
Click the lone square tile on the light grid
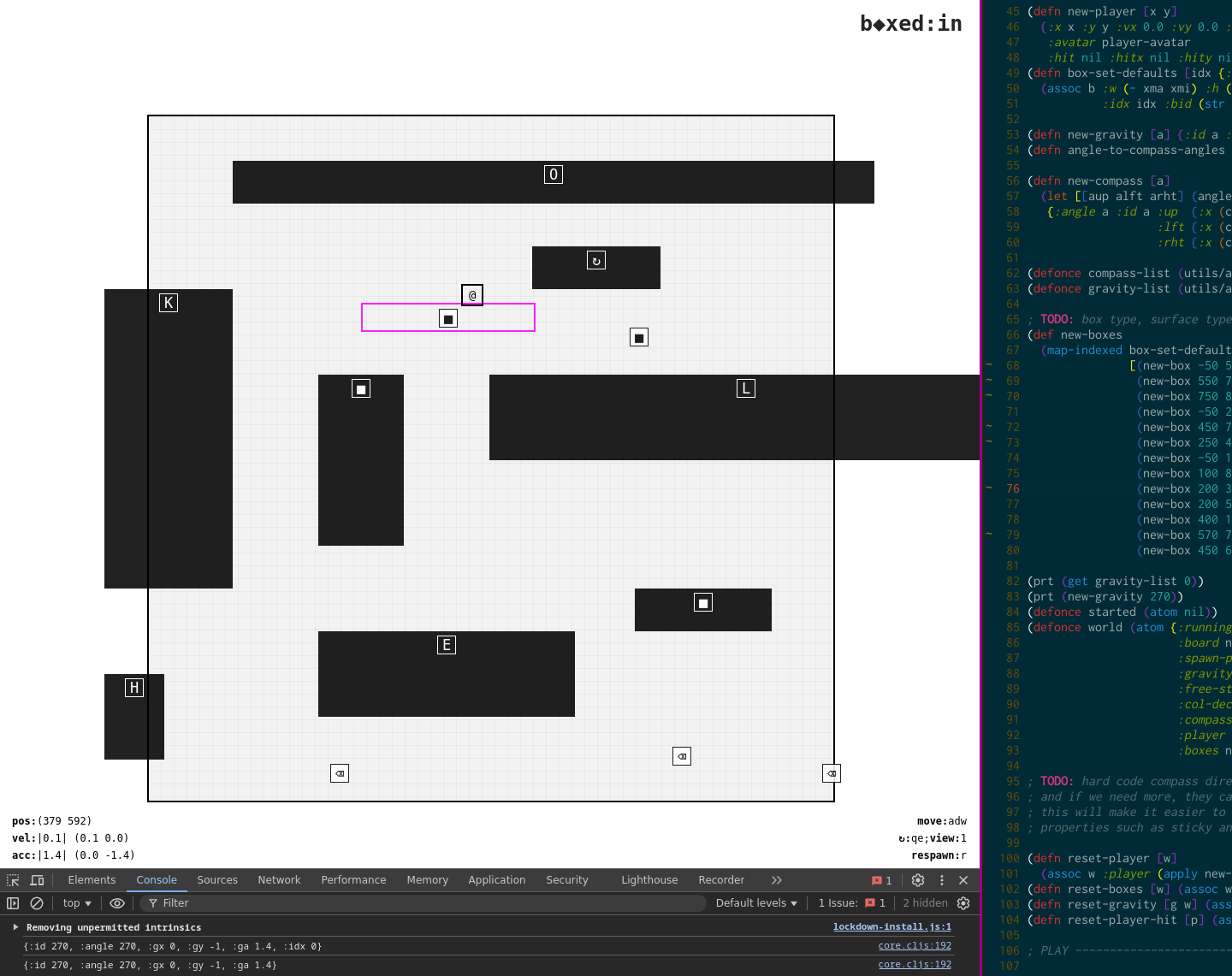pyautogui.click(x=639, y=337)
